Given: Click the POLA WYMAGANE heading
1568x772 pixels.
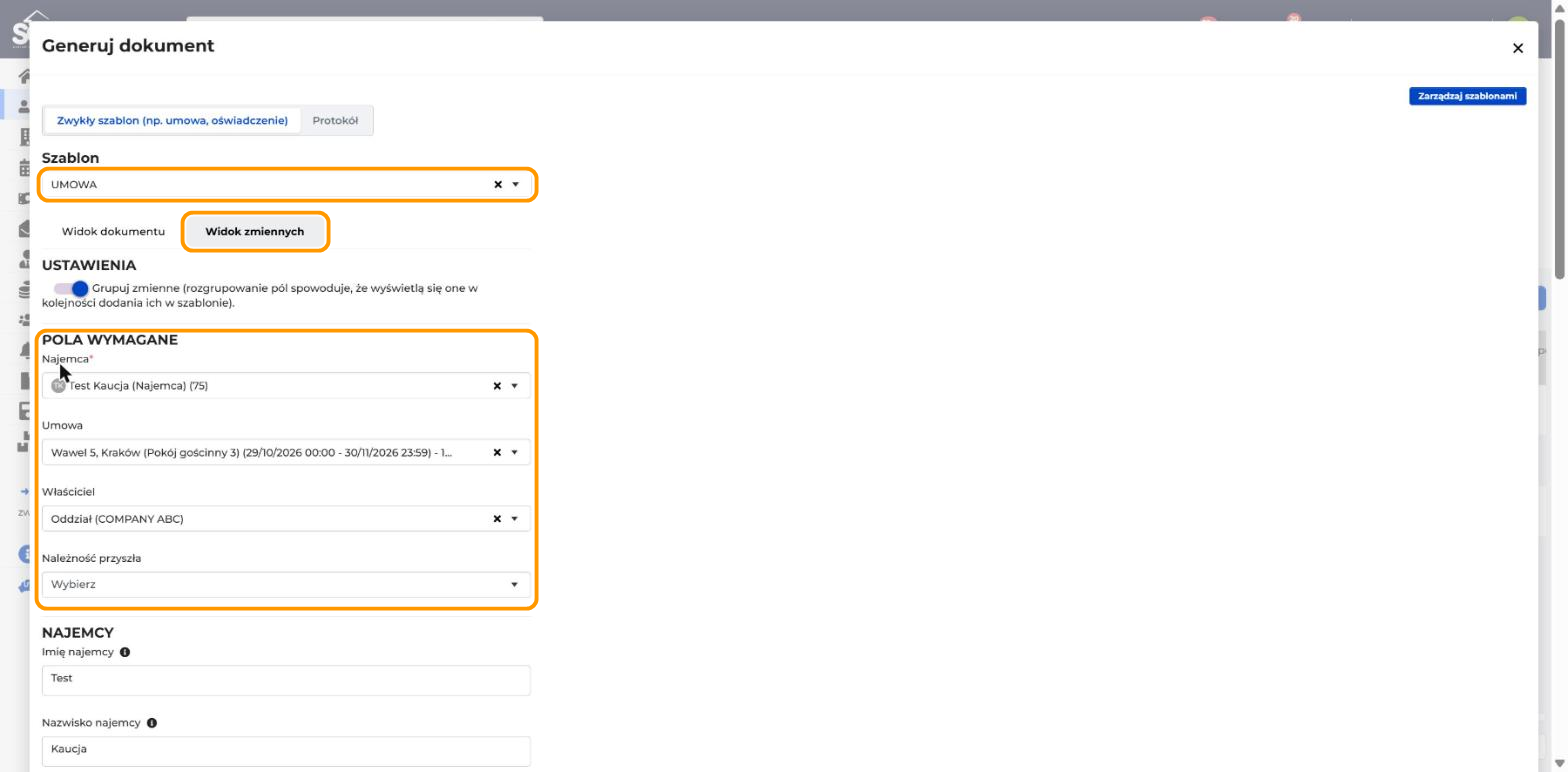Looking at the screenshot, I should (x=110, y=340).
